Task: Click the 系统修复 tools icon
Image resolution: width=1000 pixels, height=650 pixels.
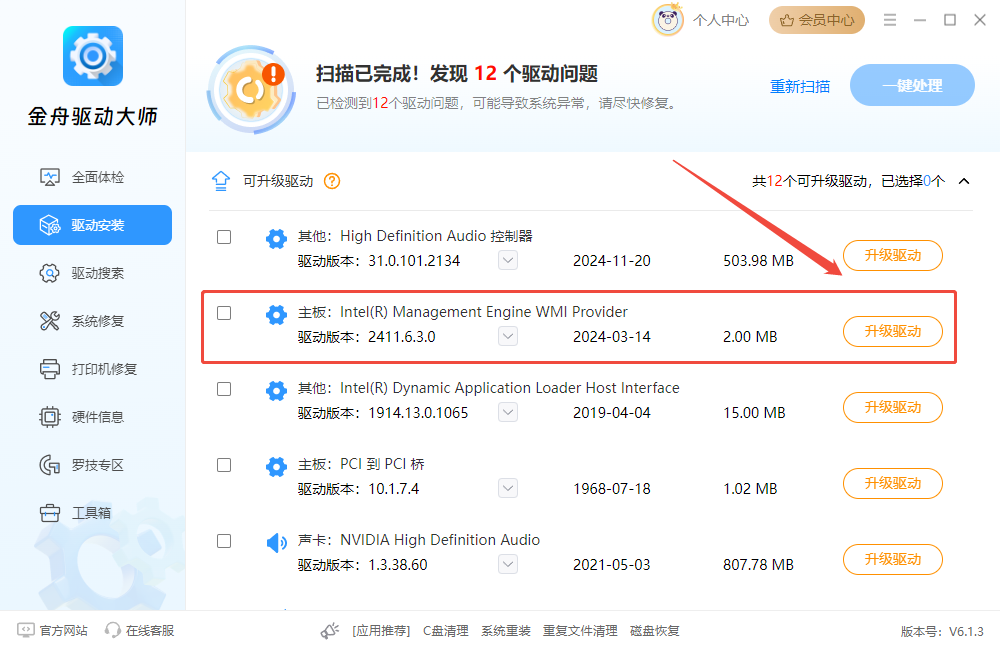Action: (50, 321)
